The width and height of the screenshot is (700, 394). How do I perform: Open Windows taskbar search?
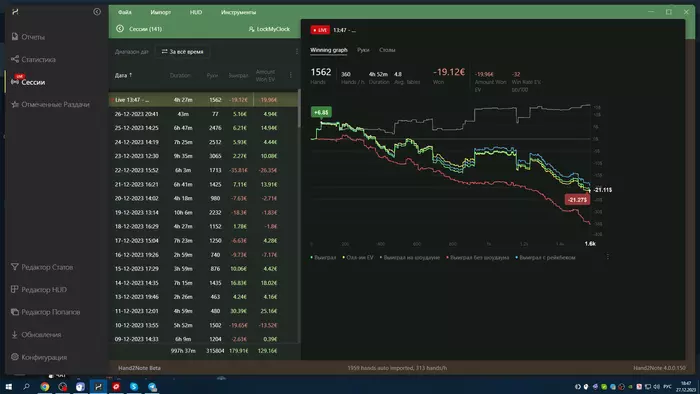coord(26,386)
